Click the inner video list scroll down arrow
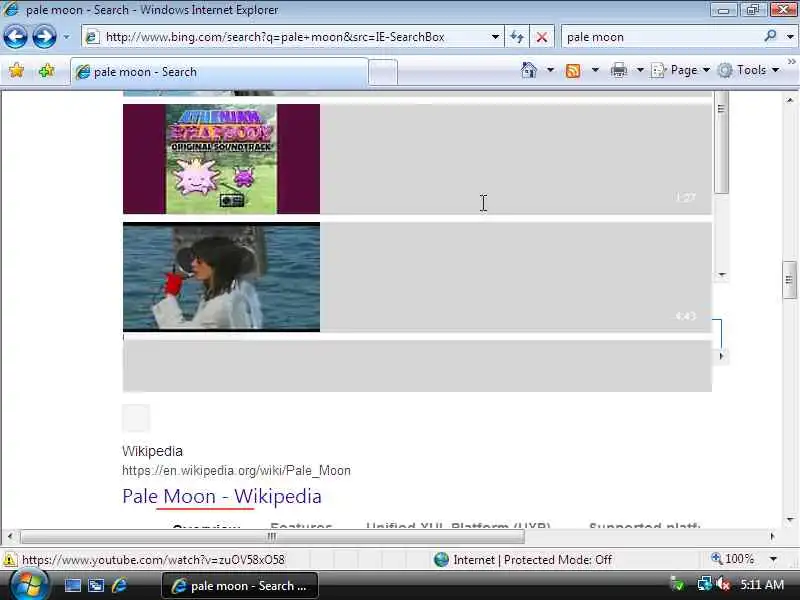The height and width of the screenshot is (600, 800). [721, 274]
